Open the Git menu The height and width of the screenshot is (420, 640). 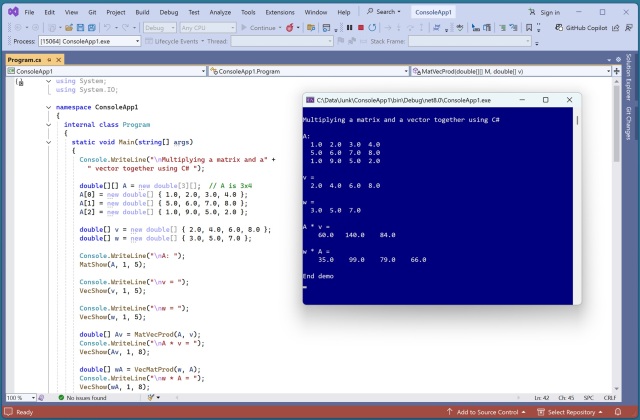click(x=92, y=12)
